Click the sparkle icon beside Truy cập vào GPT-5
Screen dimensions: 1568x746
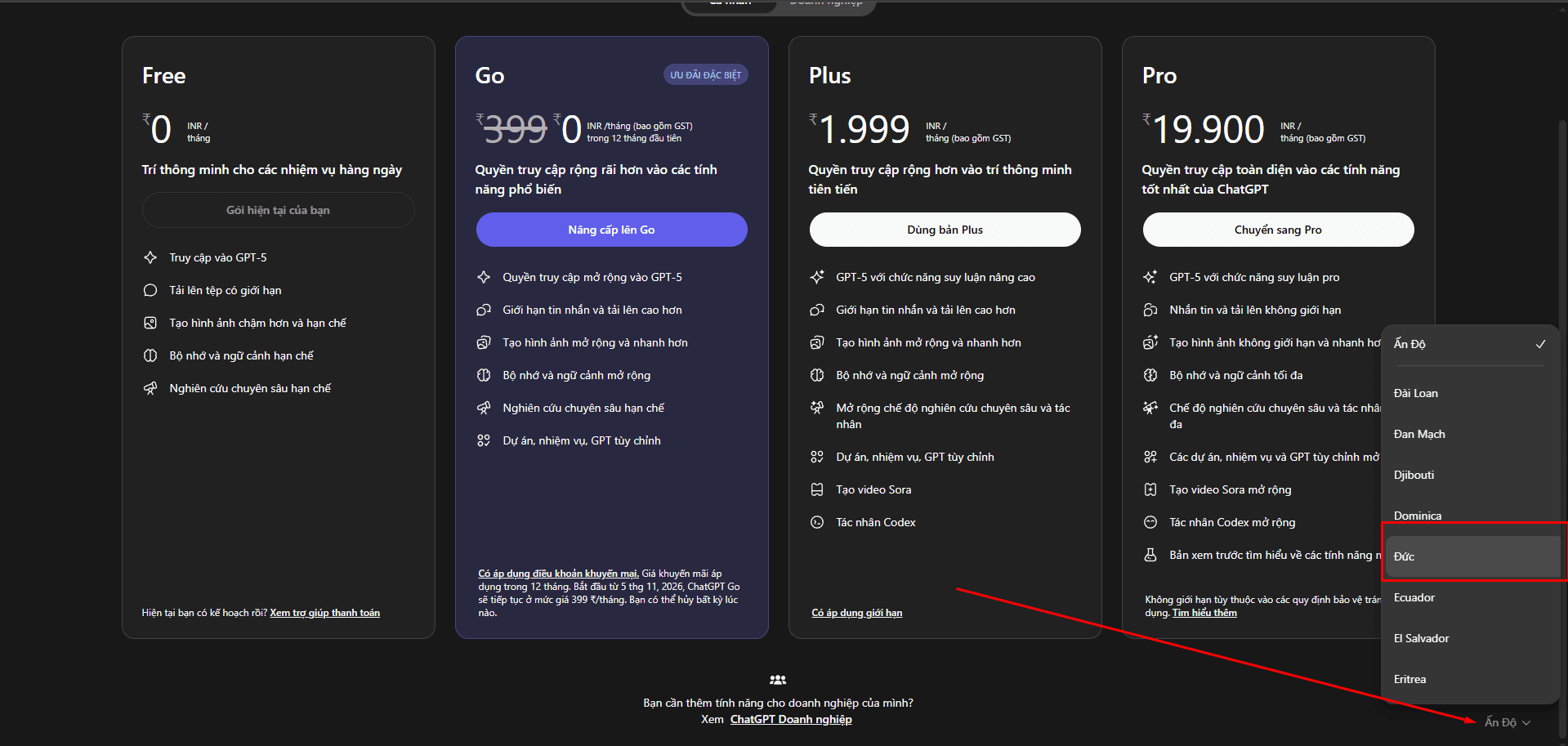150,257
